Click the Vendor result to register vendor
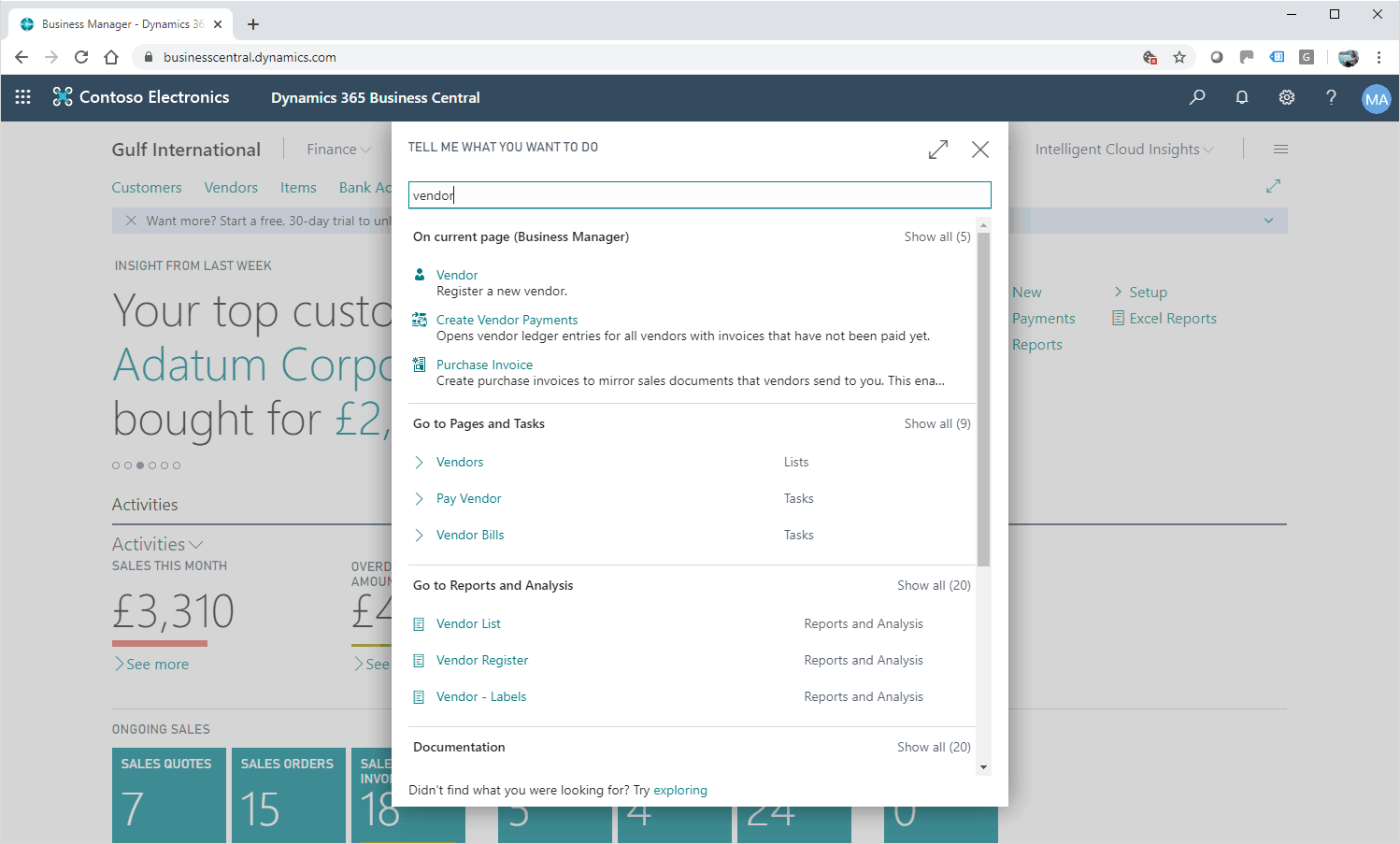This screenshot has width=1400, height=844. 457,275
